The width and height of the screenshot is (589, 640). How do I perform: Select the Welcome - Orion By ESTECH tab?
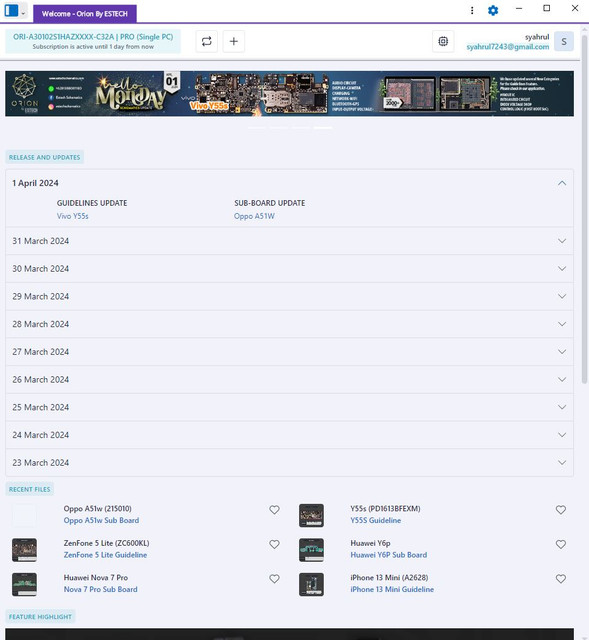coord(85,14)
